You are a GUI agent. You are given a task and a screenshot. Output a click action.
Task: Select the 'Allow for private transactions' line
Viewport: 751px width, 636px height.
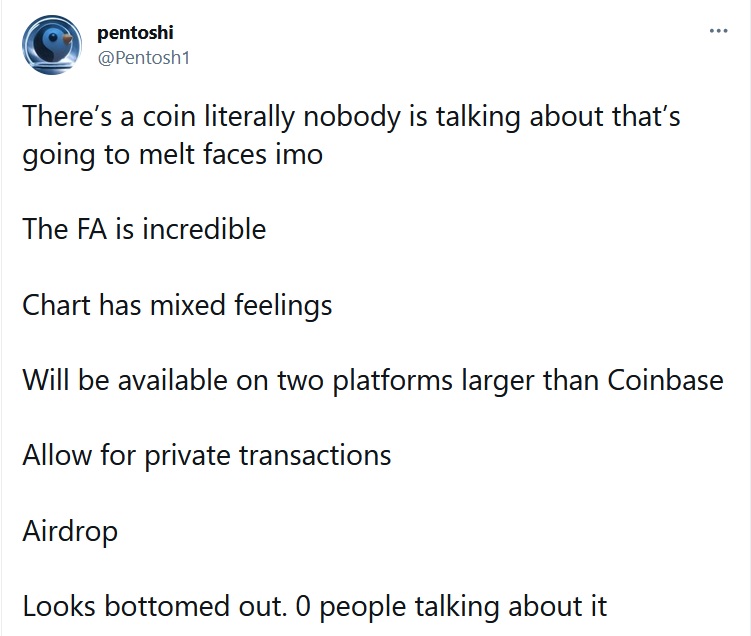[x=207, y=455]
